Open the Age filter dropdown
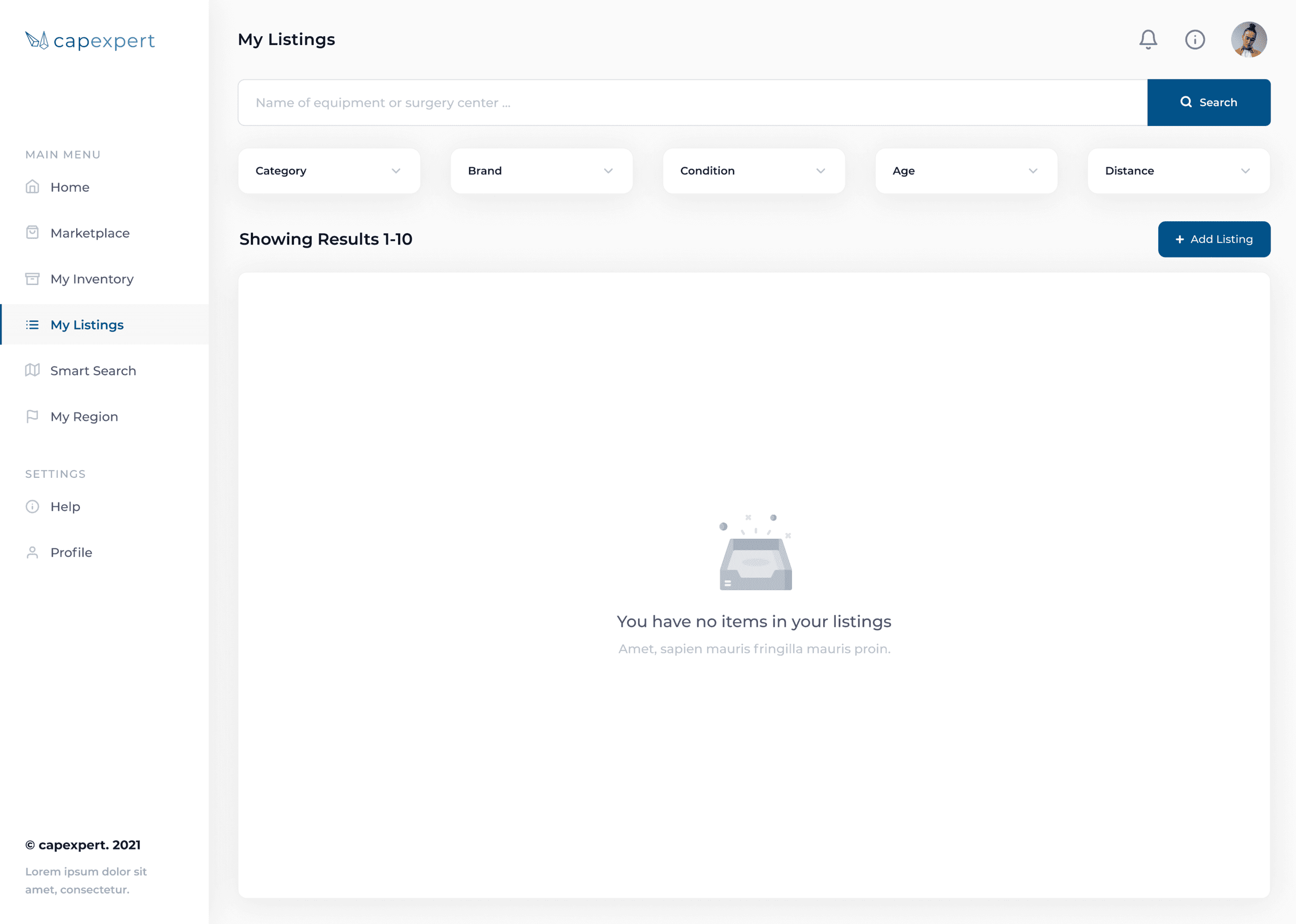This screenshot has width=1296, height=924. tap(966, 170)
